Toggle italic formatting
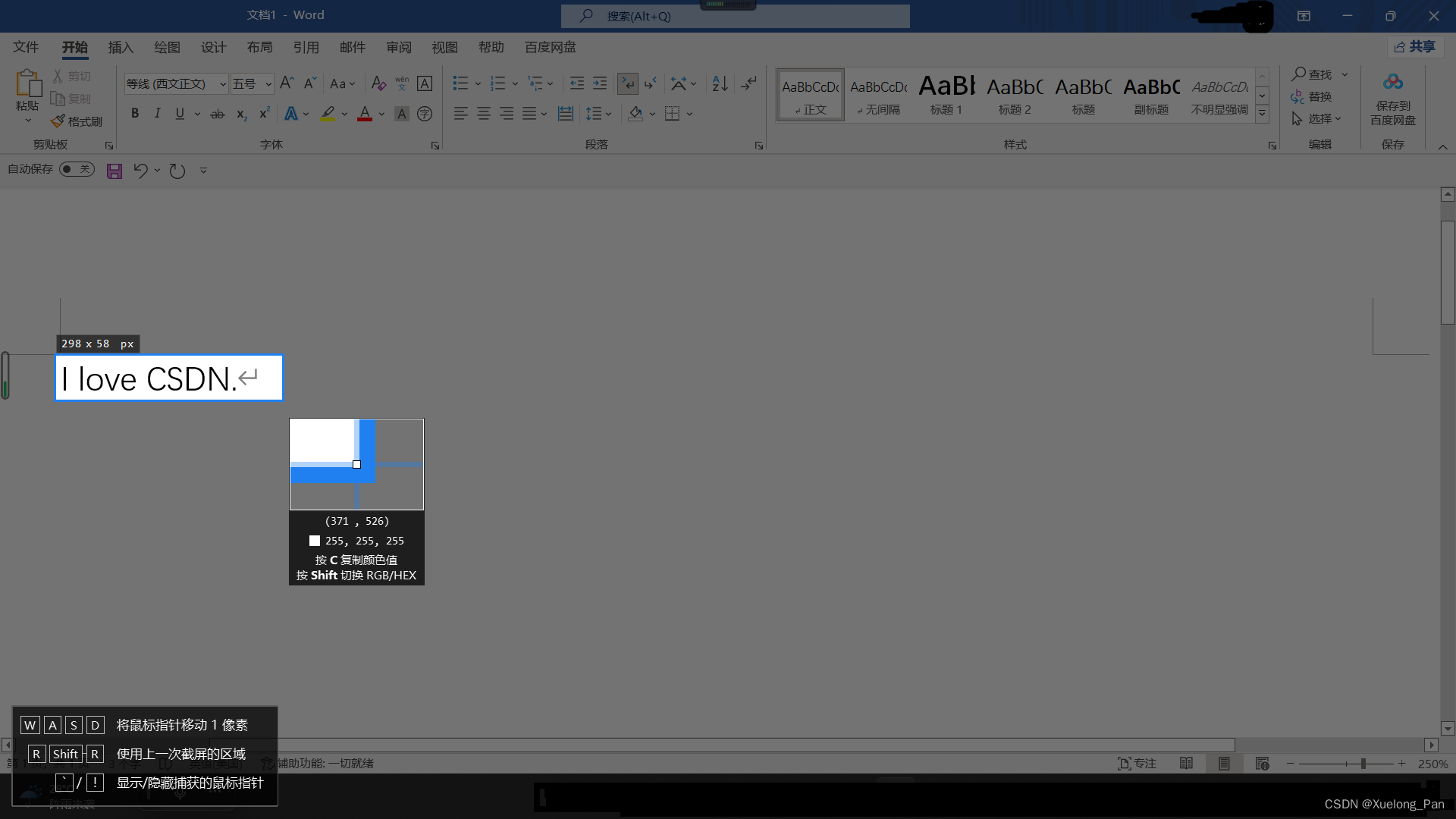Image resolution: width=1456 pixels, height=819 pixels. pos(157,114)
